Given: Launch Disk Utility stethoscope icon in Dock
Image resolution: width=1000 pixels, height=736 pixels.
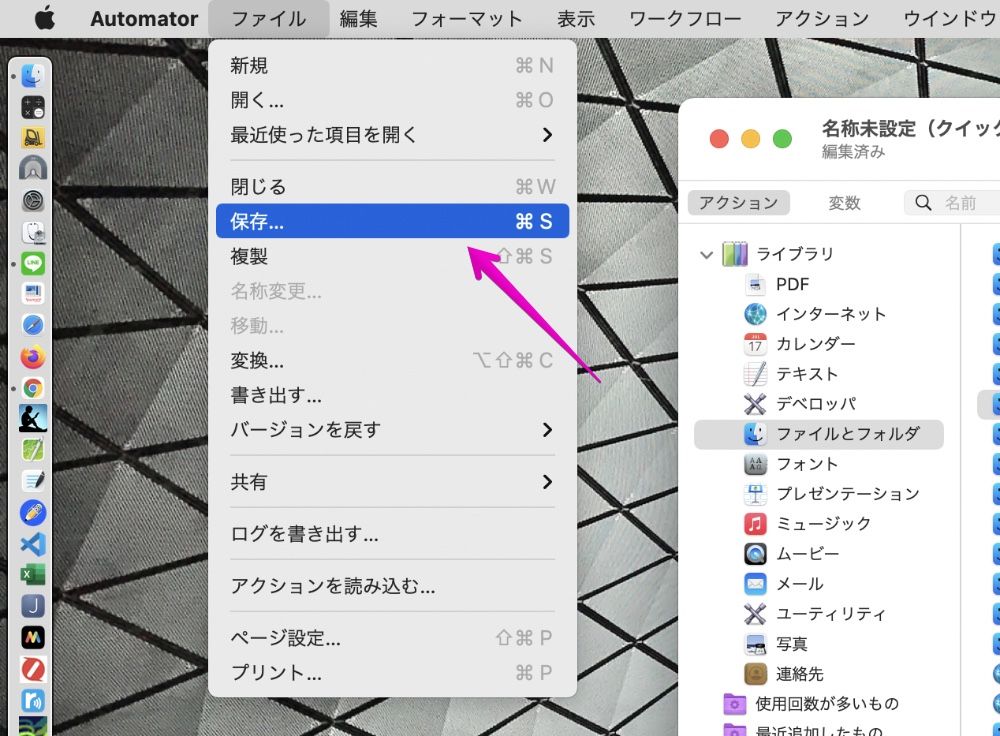Looking at the screenshot, I should 33,232.
